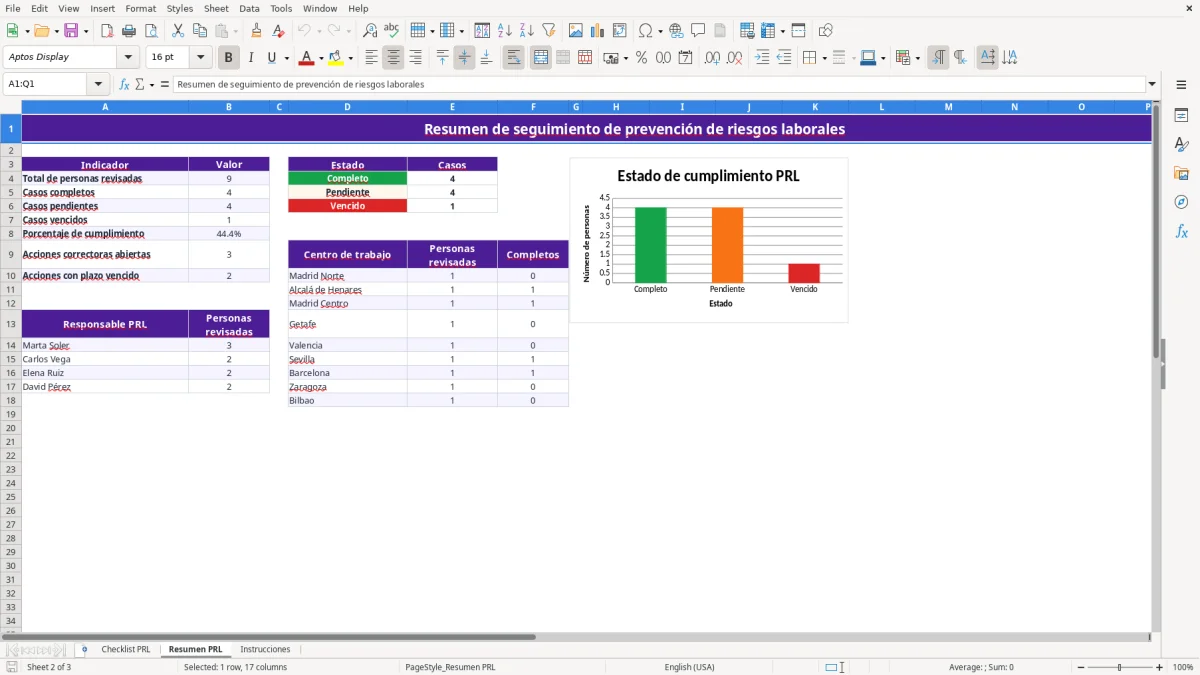Click the 100% zoom level
The height and width of the screenshot is (675, 1200).
[x=1182, y=667]
